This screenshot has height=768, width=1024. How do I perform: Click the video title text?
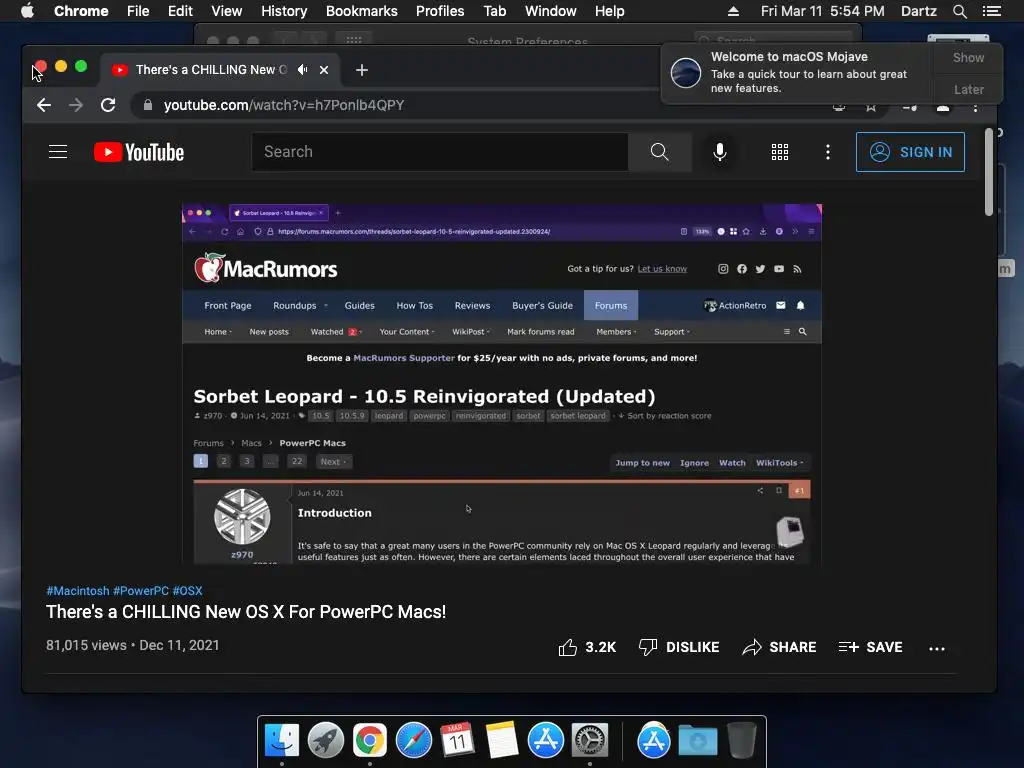click(x=246, y=612)
